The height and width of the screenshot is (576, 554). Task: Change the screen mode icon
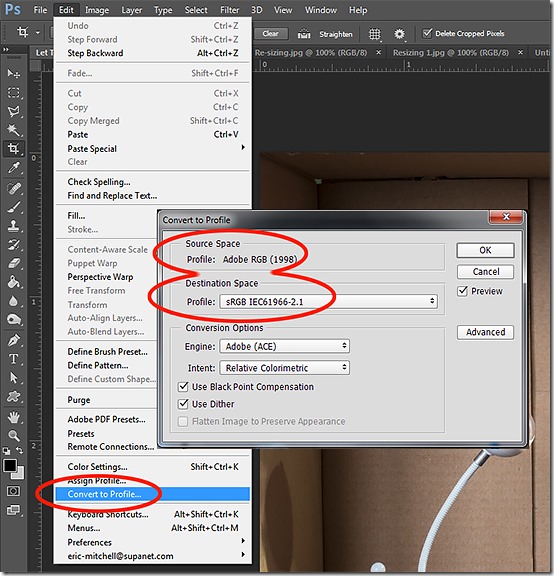click(14, 510)
